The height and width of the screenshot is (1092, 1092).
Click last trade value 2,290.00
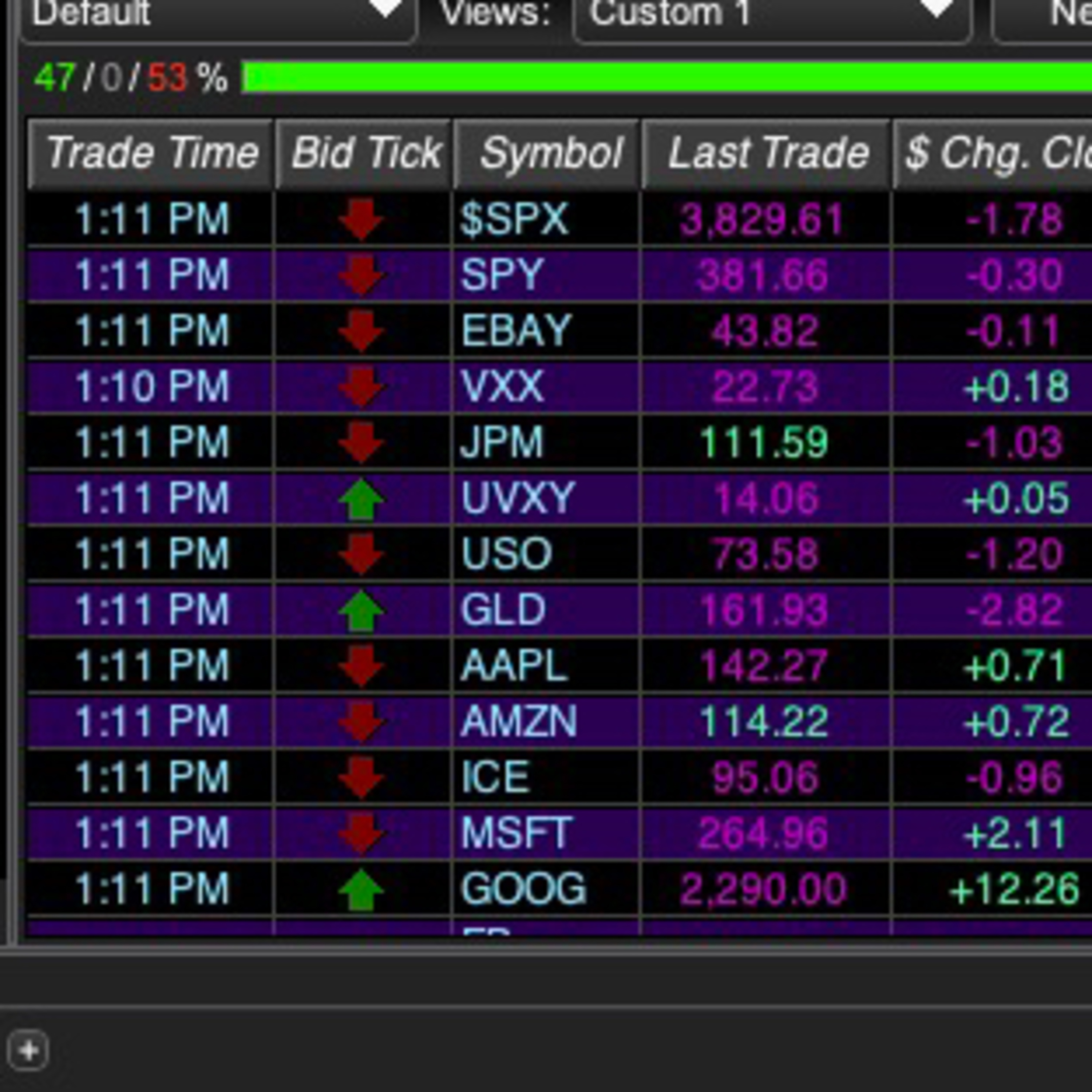pos(764,890)
